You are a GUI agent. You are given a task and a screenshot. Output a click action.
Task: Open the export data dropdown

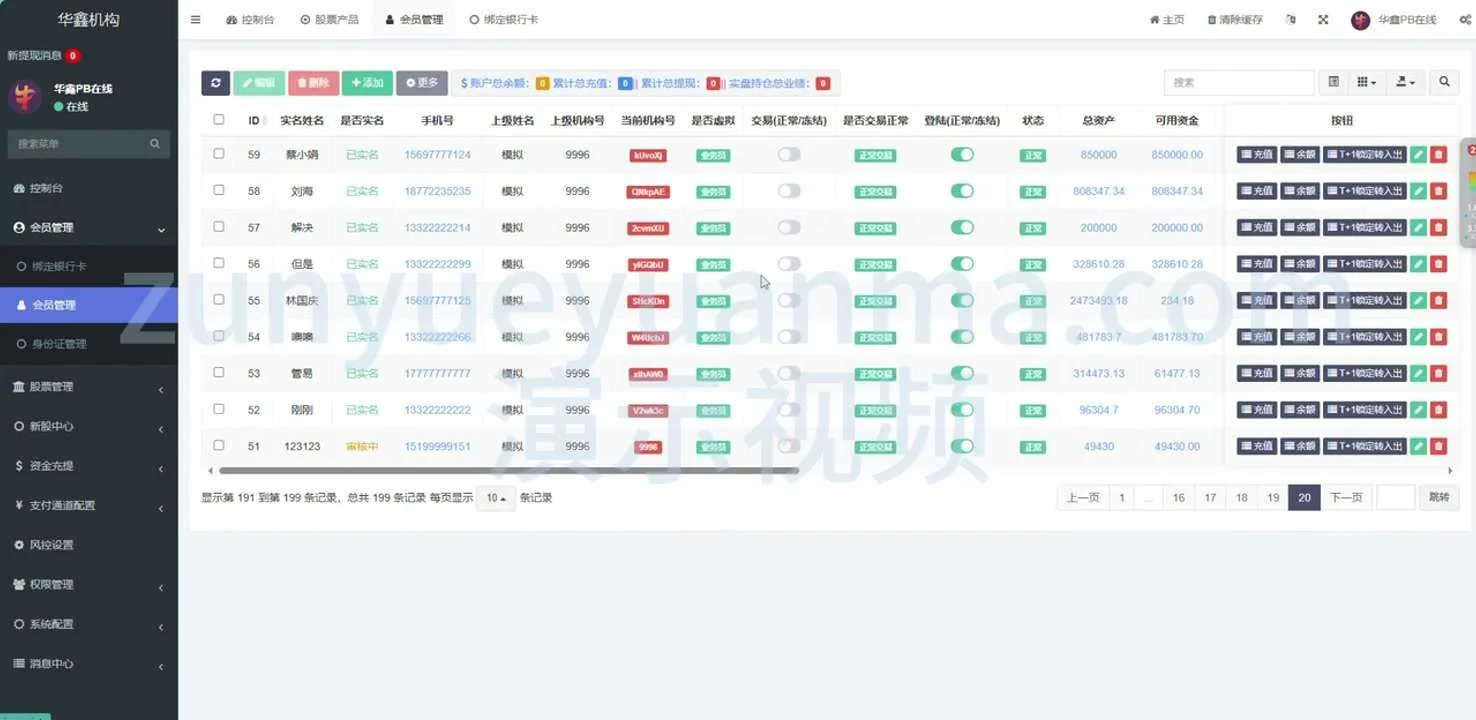click(x=1405, y=83)
